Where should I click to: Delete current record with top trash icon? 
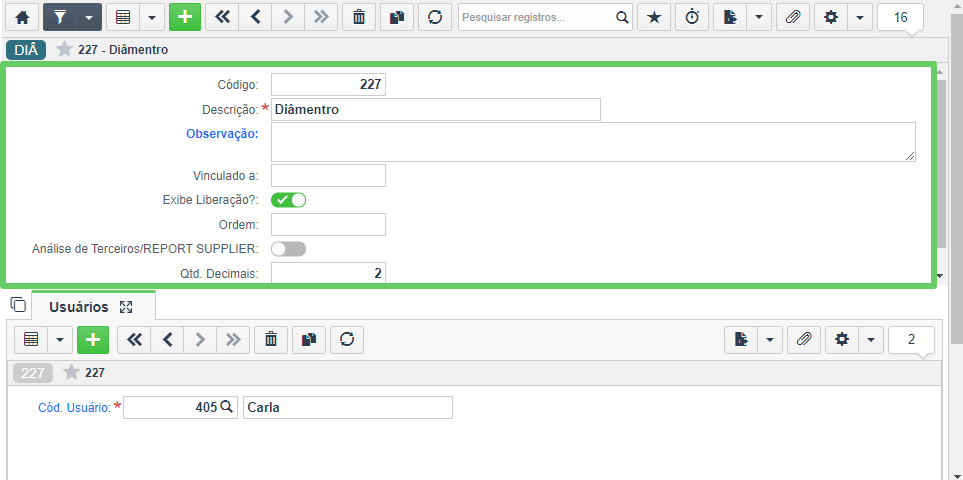click(x=359, y=17)
